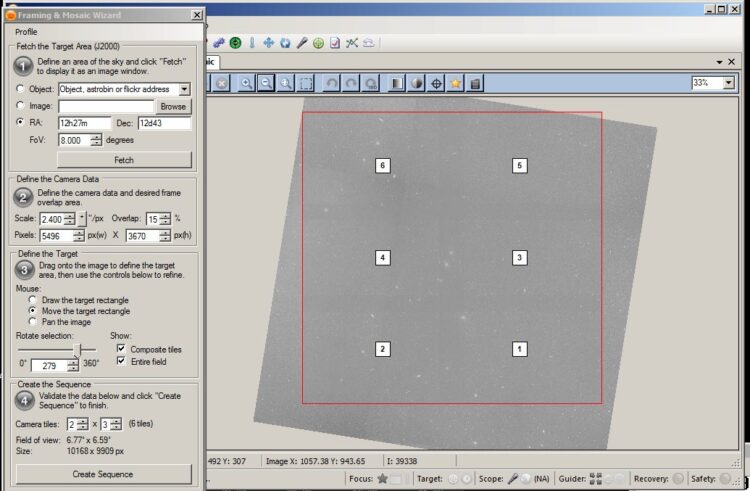This screenshot has width=750, height=491.
Task: Toggle the crosshair reticle icon
Action: (x=436, y=84)
